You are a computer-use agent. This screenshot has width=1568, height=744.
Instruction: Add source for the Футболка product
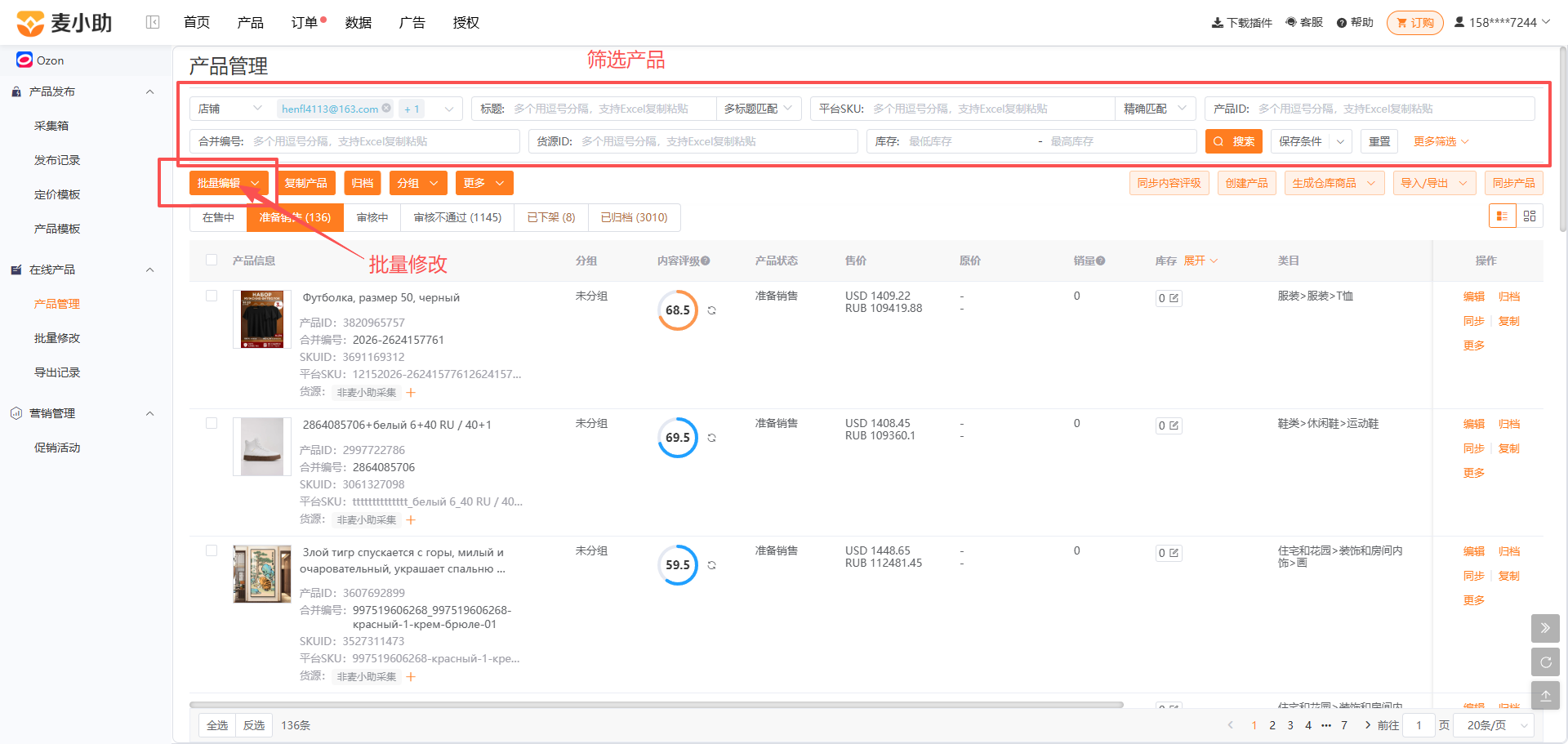tap(411, 393)
